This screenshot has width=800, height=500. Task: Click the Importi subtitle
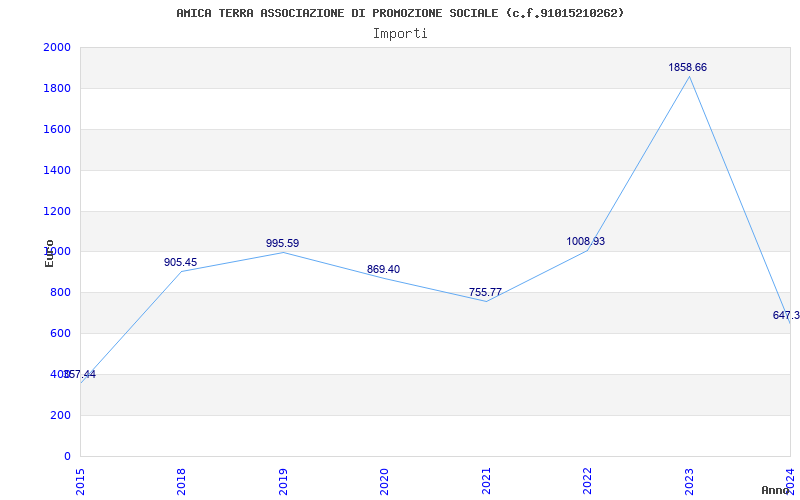tap(400, 33)
